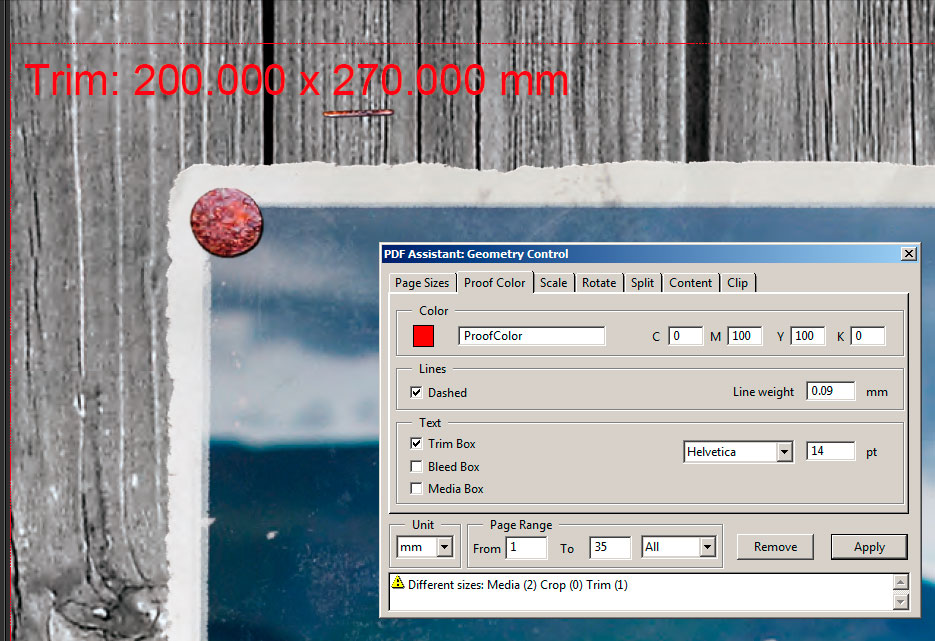Edit the ProofColor name field
Viewport: 935px width, 641px height.
click(531, 336)
